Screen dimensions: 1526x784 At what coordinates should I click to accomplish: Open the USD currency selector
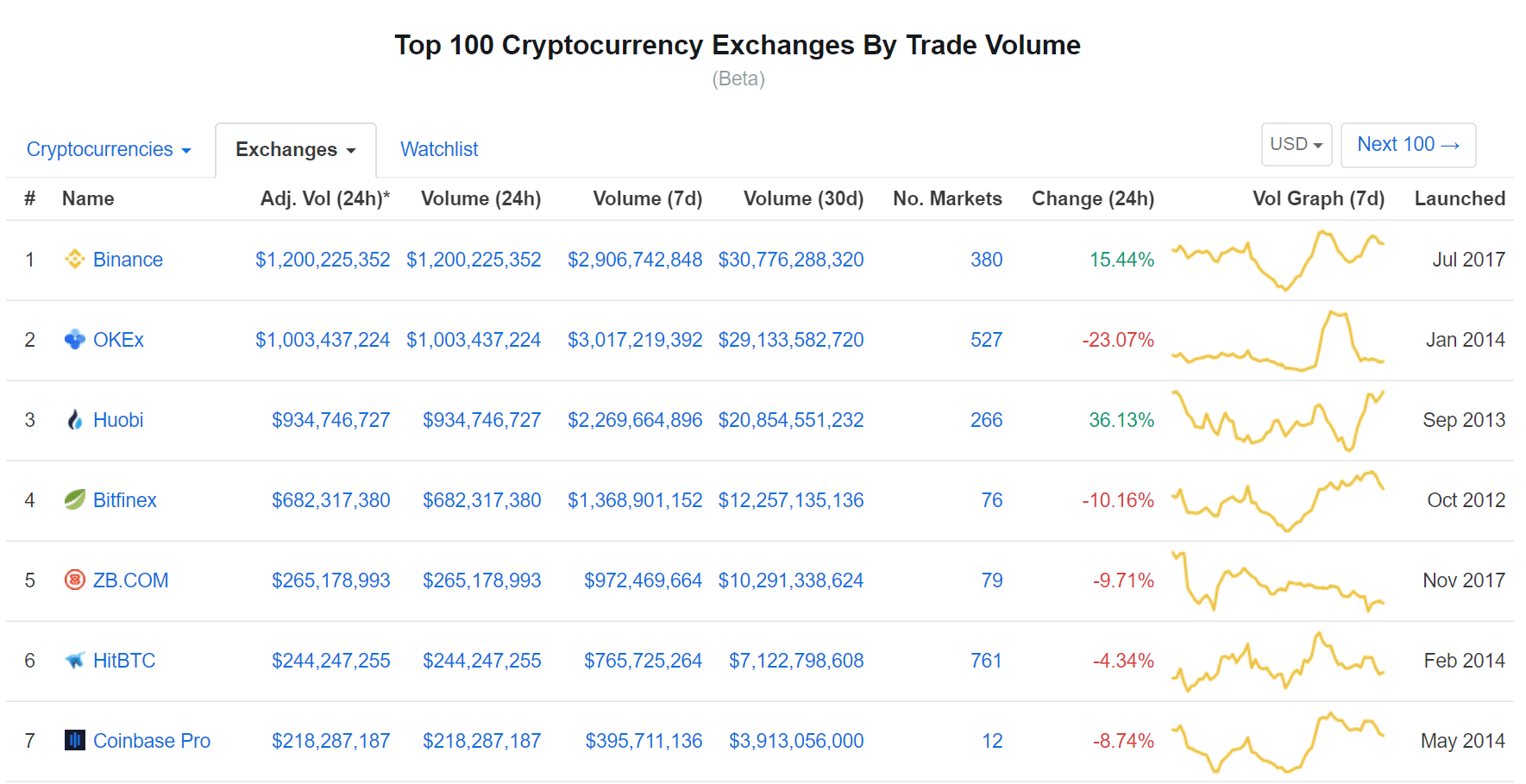(1297, 144)
